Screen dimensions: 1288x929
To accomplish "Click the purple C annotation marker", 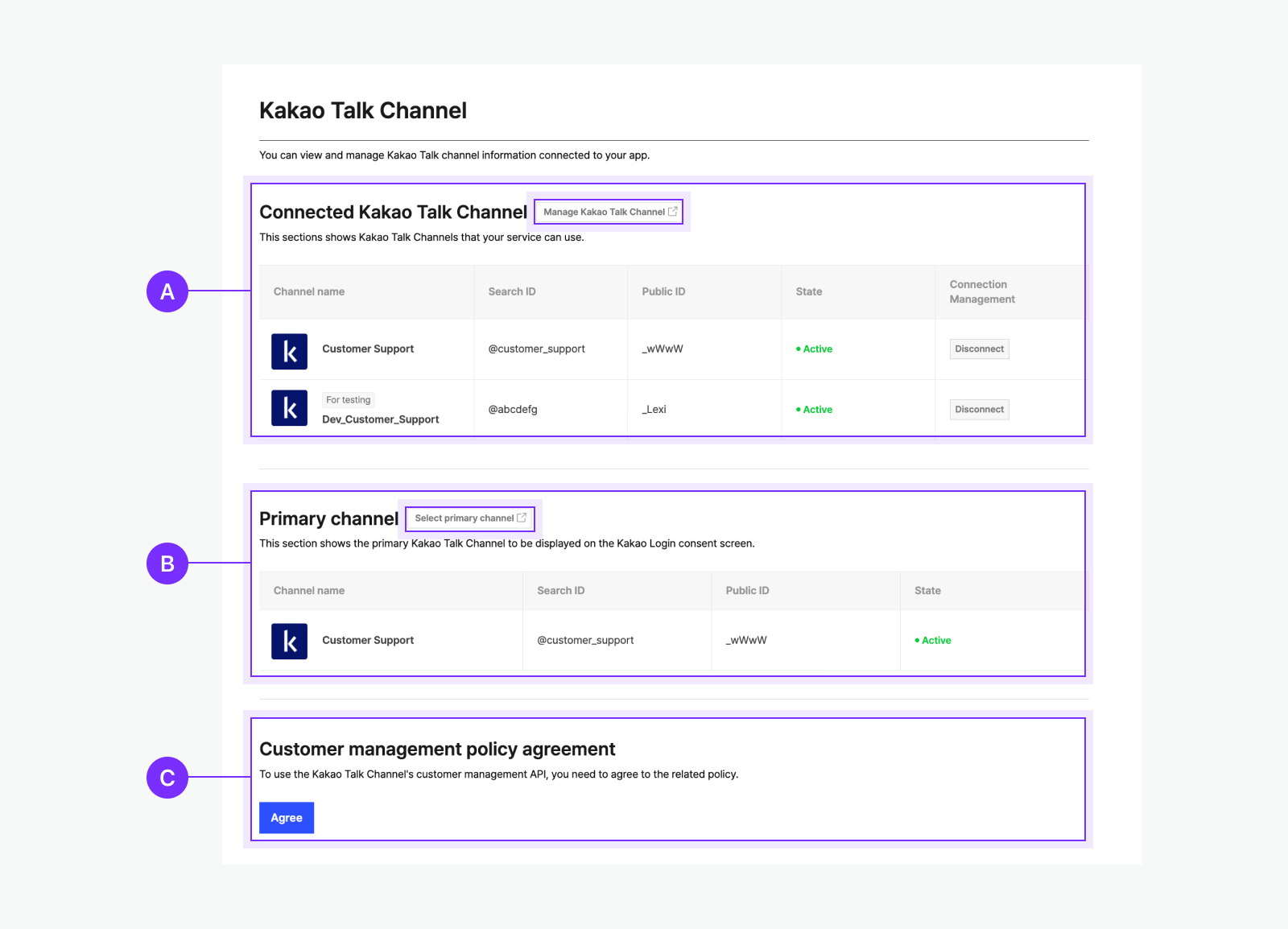I will (x=167, y=778).
